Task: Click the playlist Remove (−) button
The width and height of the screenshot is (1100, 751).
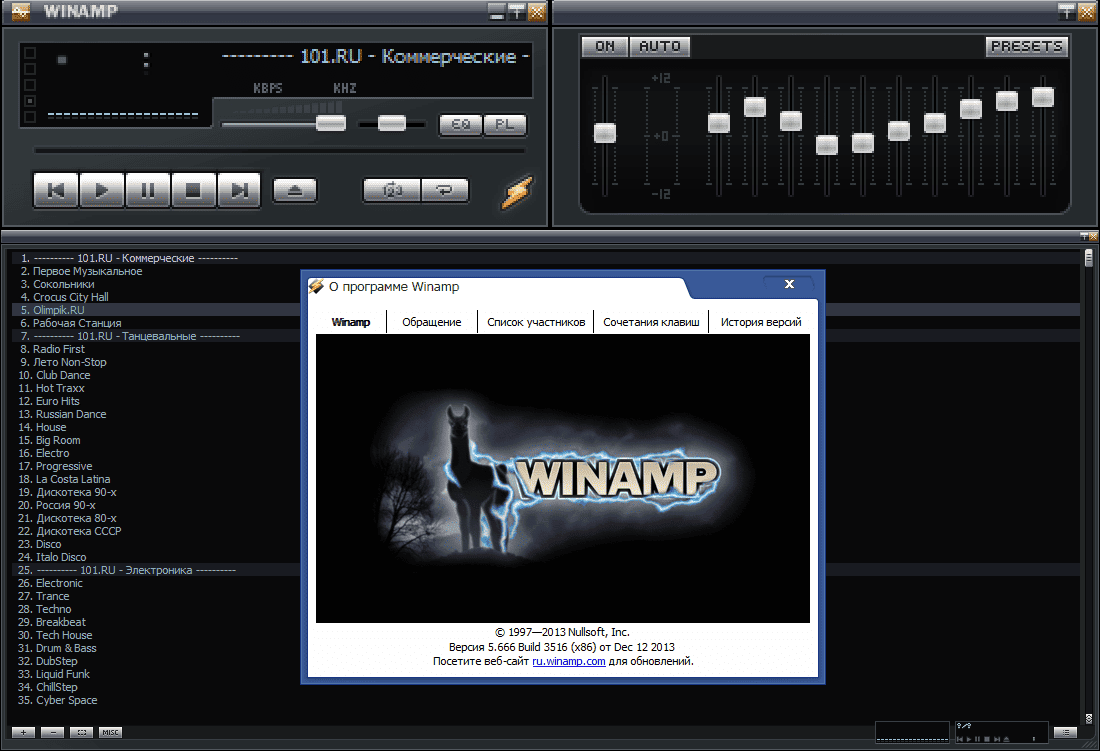Action: pyautogui.click(x=53, y=732)
